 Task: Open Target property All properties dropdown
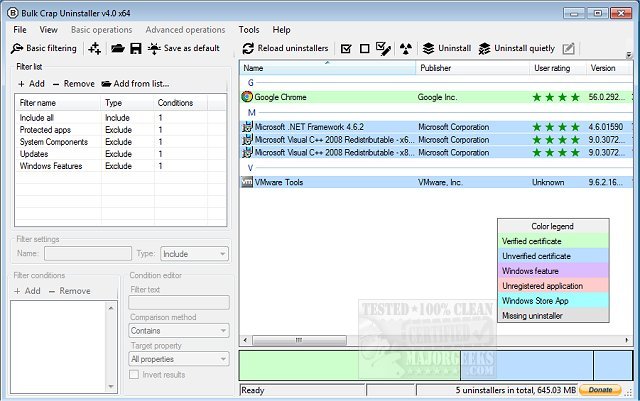tap(179, 359)
